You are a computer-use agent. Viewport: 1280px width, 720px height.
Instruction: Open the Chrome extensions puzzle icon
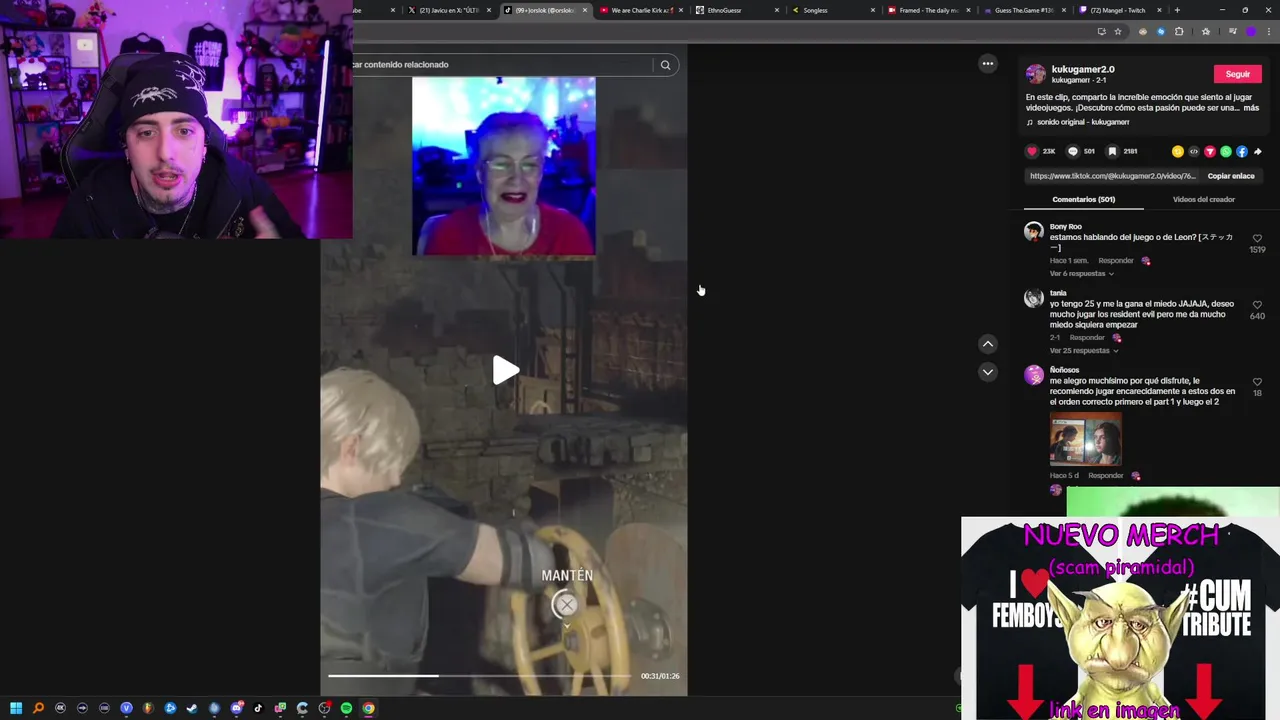[x=1179, y=31]
